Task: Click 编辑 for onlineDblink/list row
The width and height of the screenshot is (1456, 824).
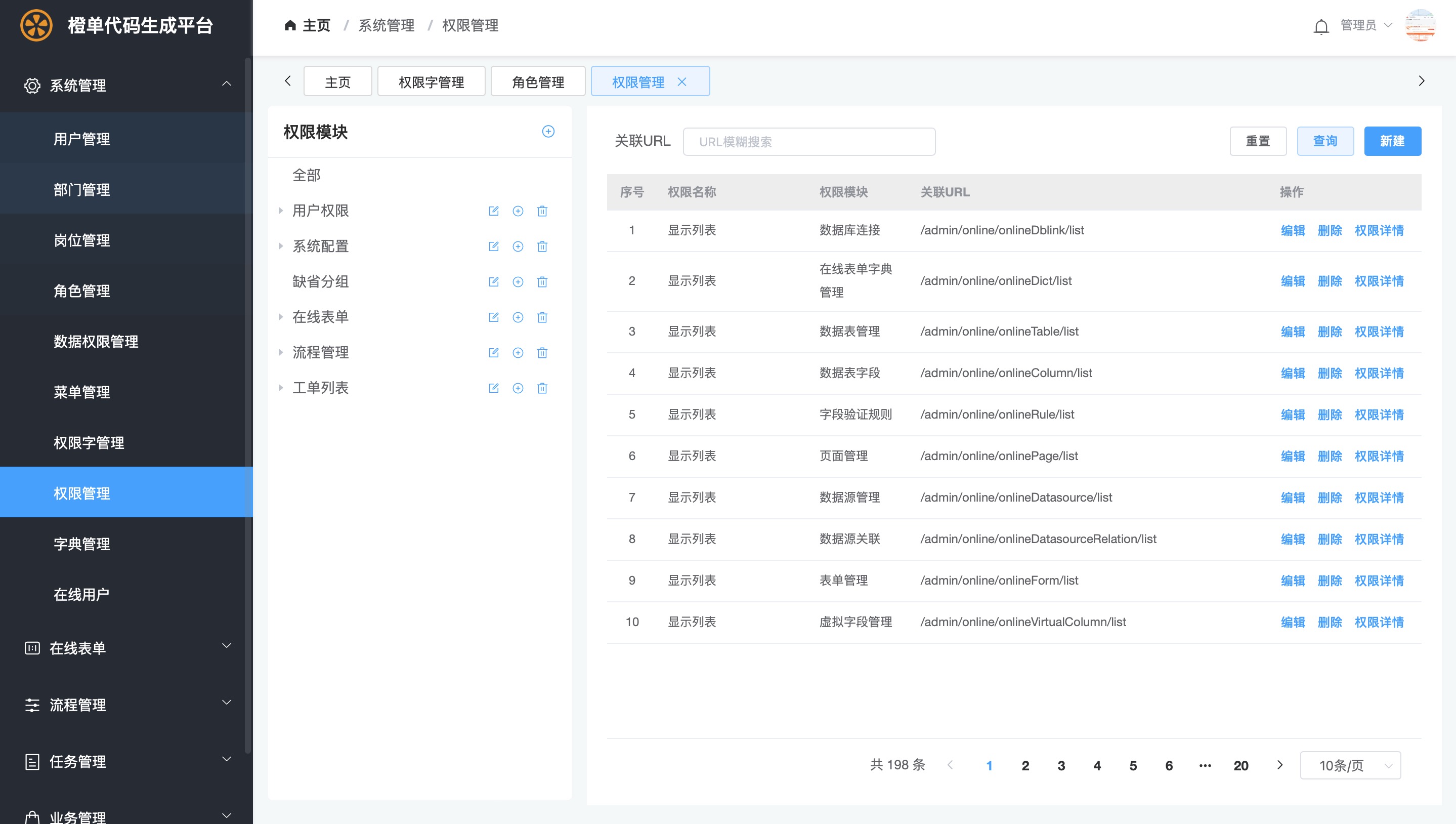Action: tap(1293, 230)
